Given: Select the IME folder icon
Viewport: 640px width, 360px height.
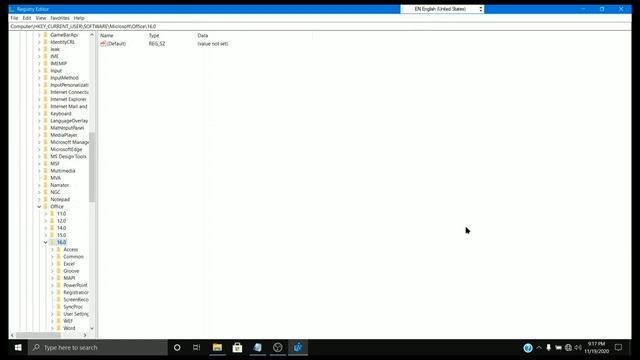Looking at the screenshot, I should [x=46, y=56].
